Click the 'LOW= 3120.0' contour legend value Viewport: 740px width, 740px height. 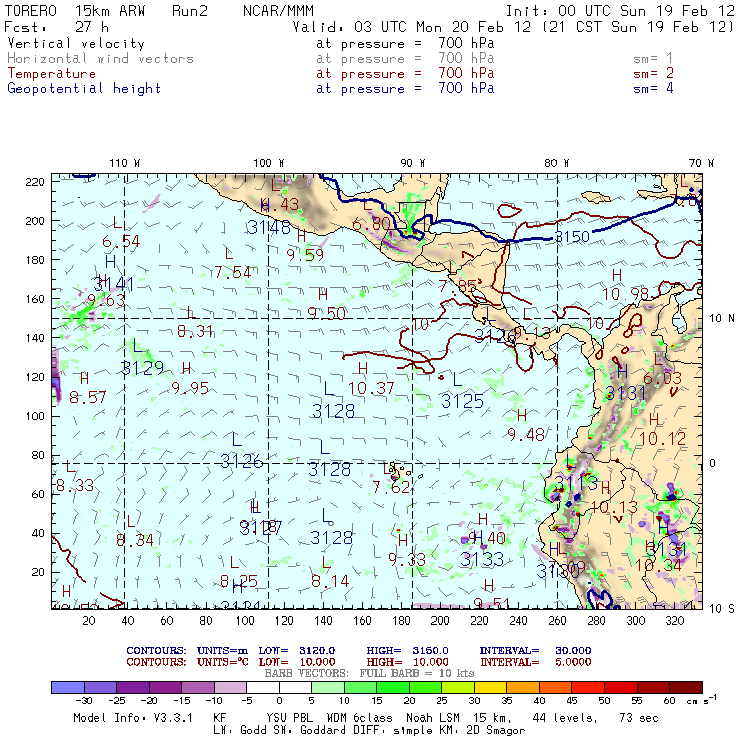tap(297, 651)
